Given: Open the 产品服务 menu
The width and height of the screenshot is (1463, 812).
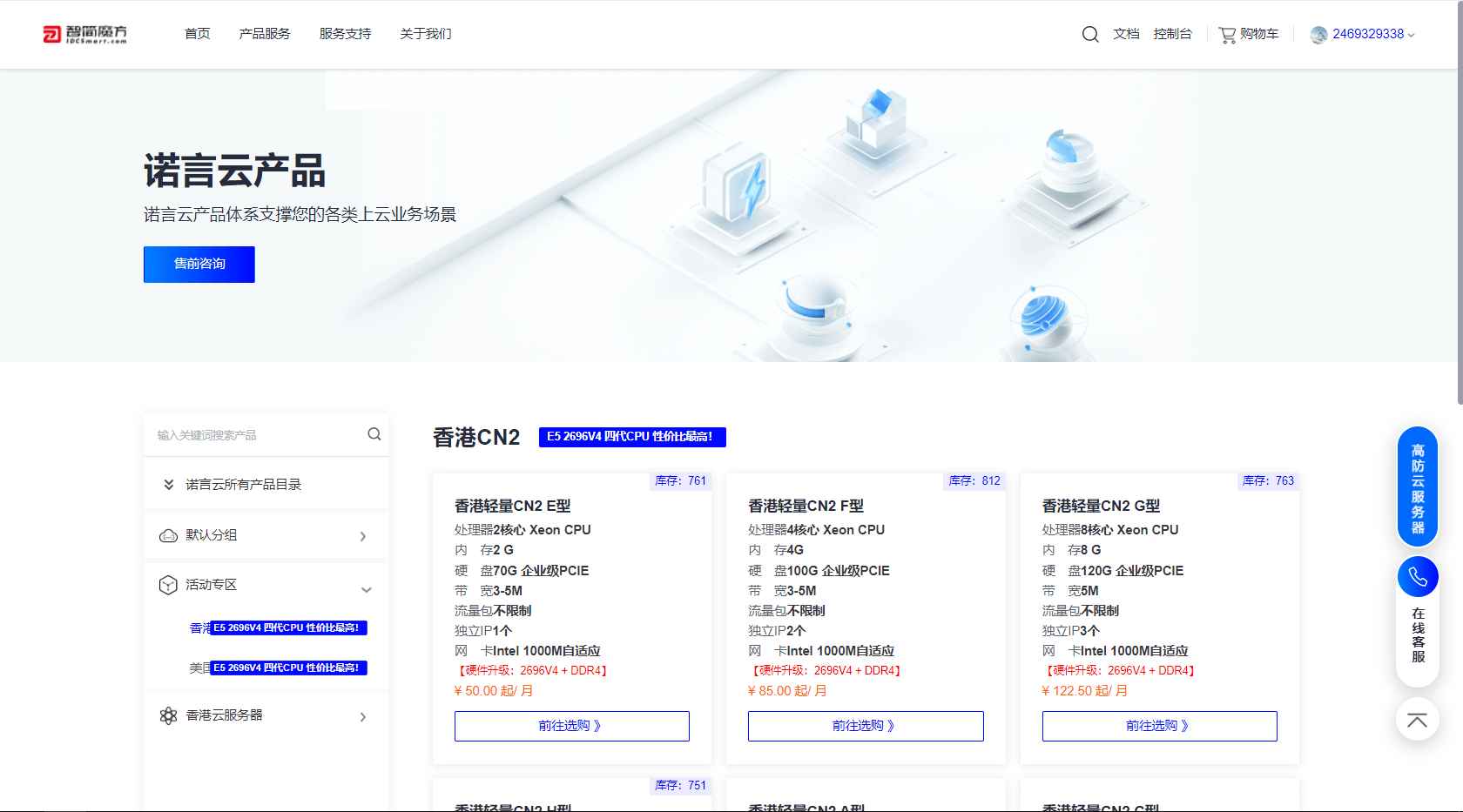Looking at the screenshot, I should pyautogui.click(x=265, y=34).
